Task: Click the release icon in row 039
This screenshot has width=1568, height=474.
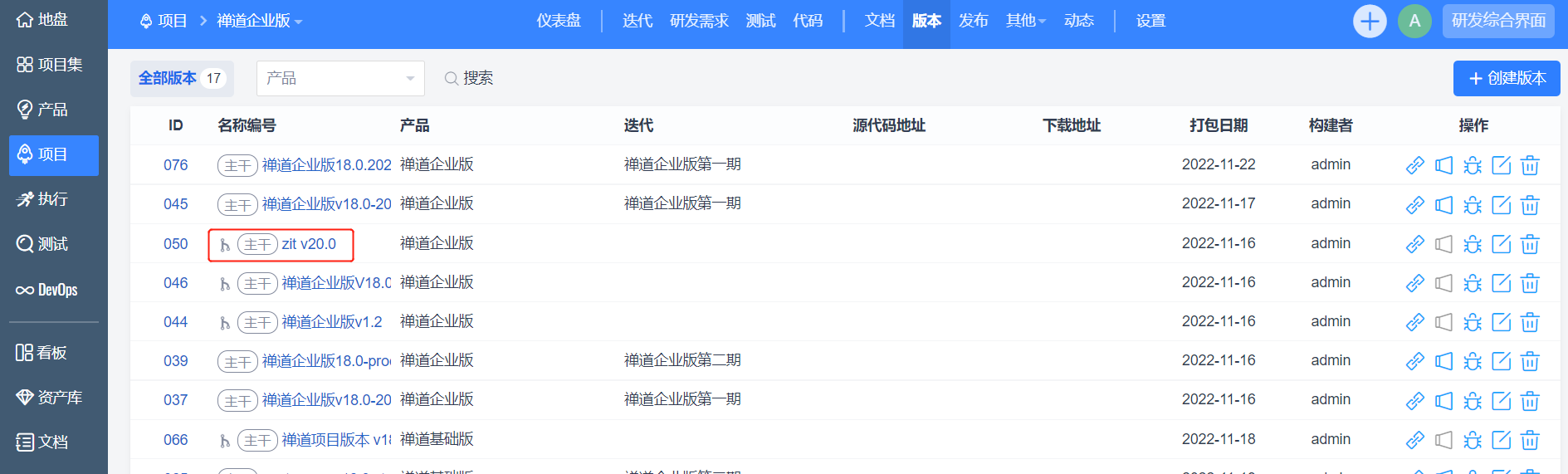Action: coord(1444,361)
